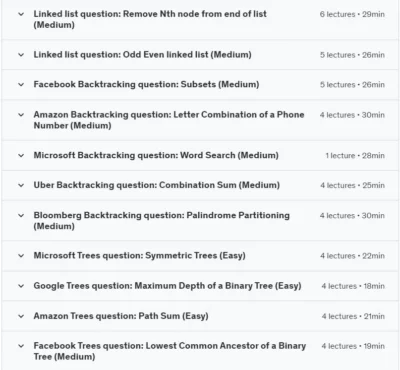The image size is (400, 370).
Task: Expand the Combination Sum section chevron
Action: click(x=21, y=185)
